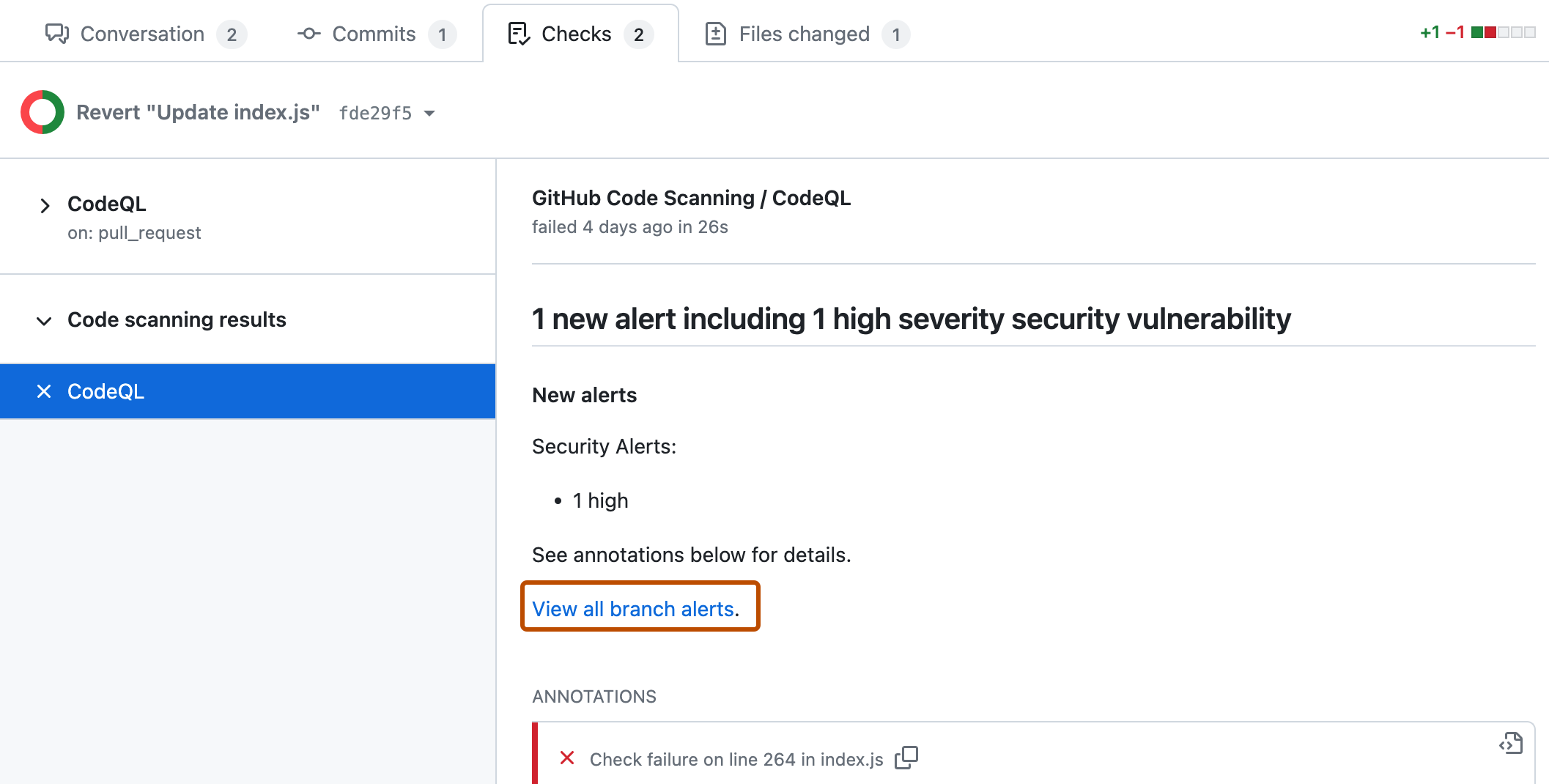1549x784 pixels.
Task: Open the raw log icon on annotation row
Action: point(1511,743)
